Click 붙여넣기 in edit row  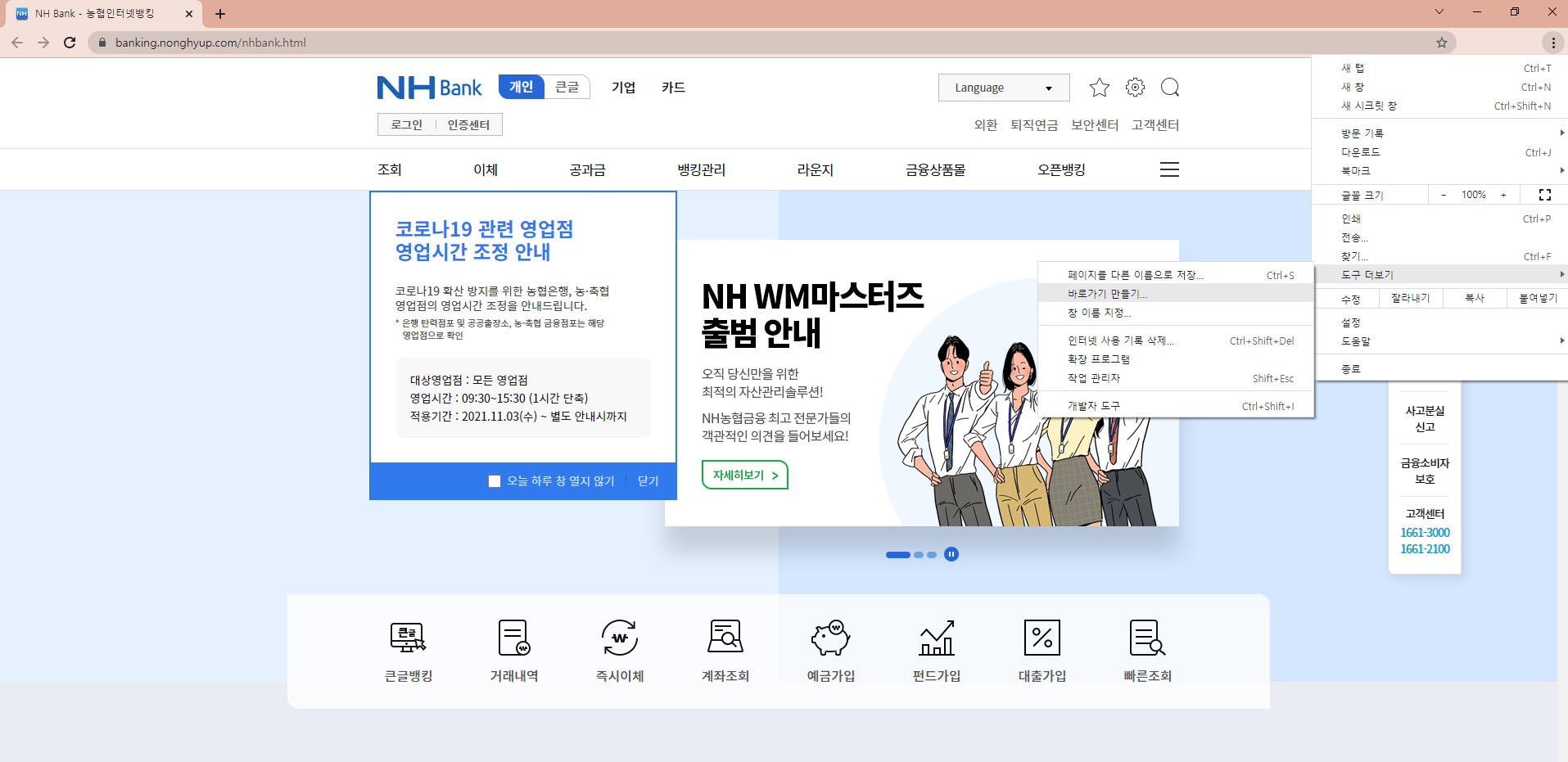pos(1538,298)
